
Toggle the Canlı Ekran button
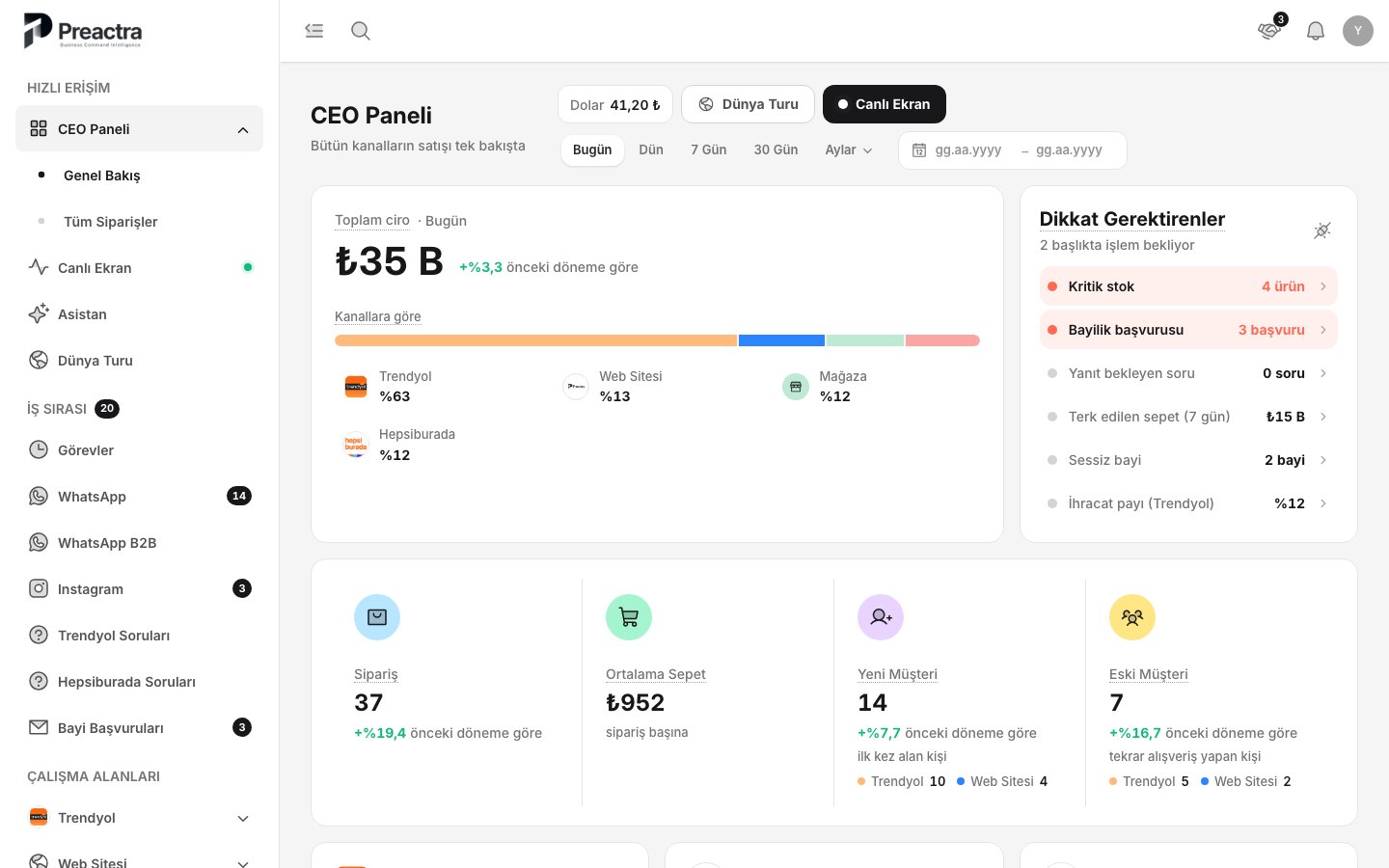885,104
